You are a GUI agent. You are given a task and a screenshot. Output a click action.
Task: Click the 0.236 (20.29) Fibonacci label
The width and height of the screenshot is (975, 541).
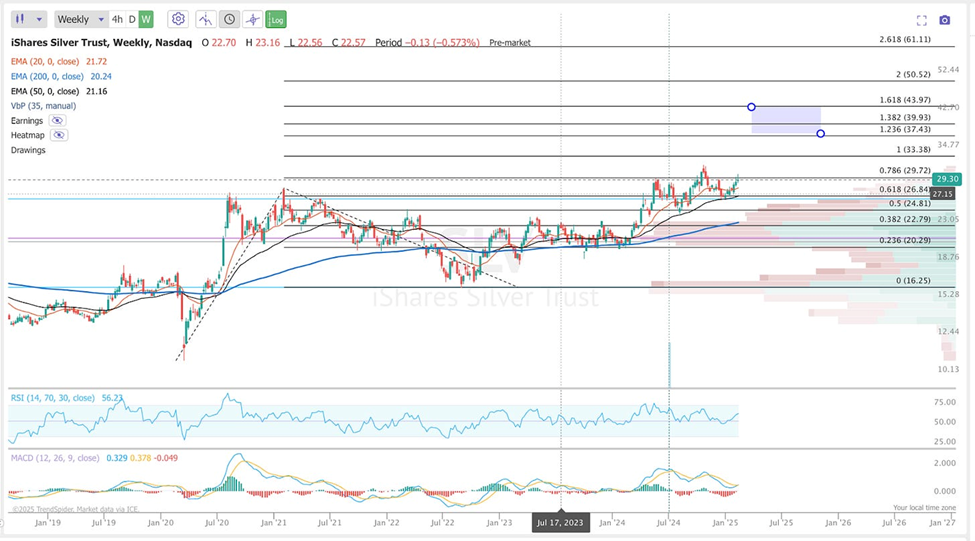point(905,241)
